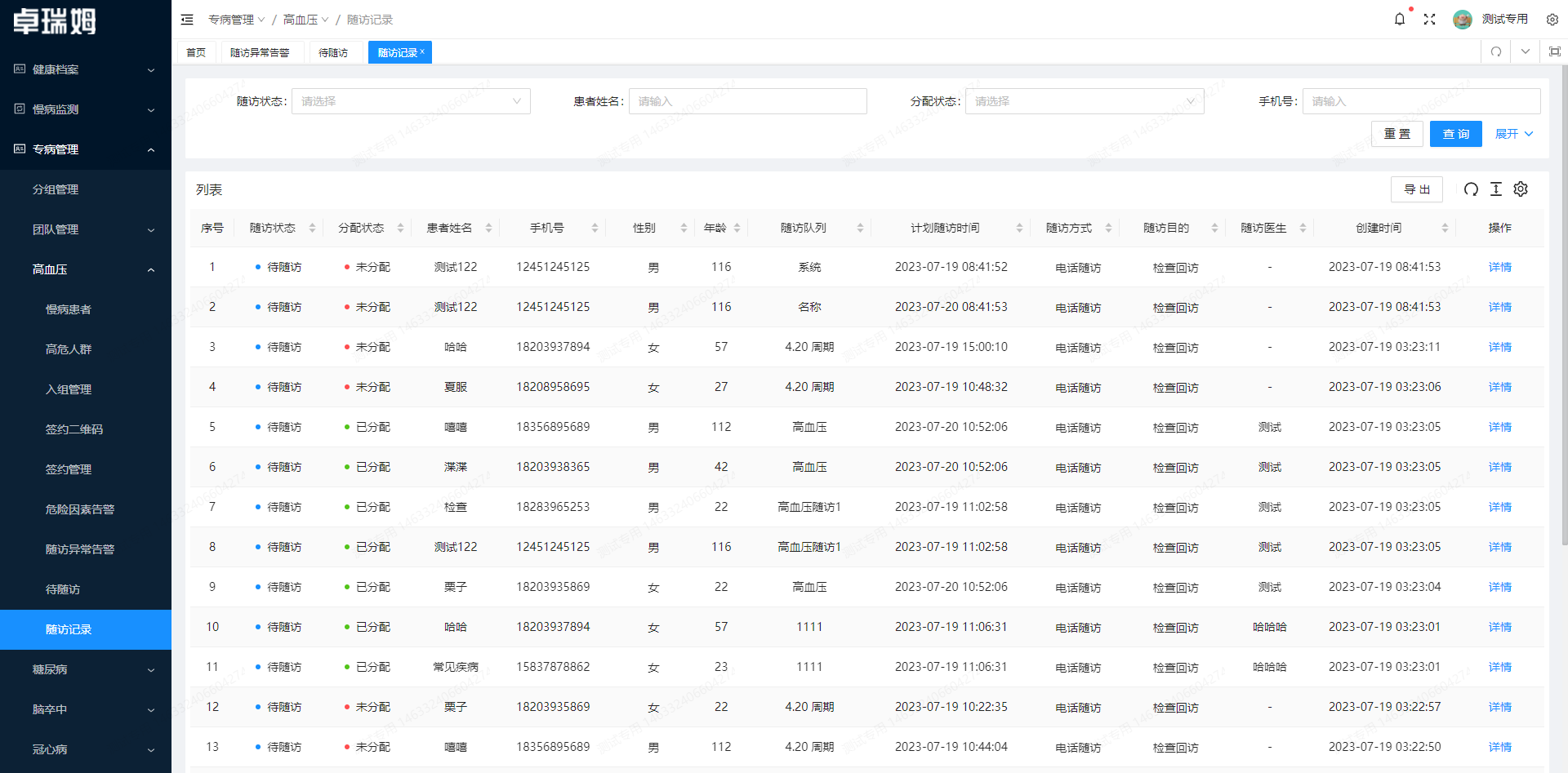The width and height of the screenshot is (1568, 773).
Task: Open 签约管理 in sidebar
Action: click(x=86, y=469)
